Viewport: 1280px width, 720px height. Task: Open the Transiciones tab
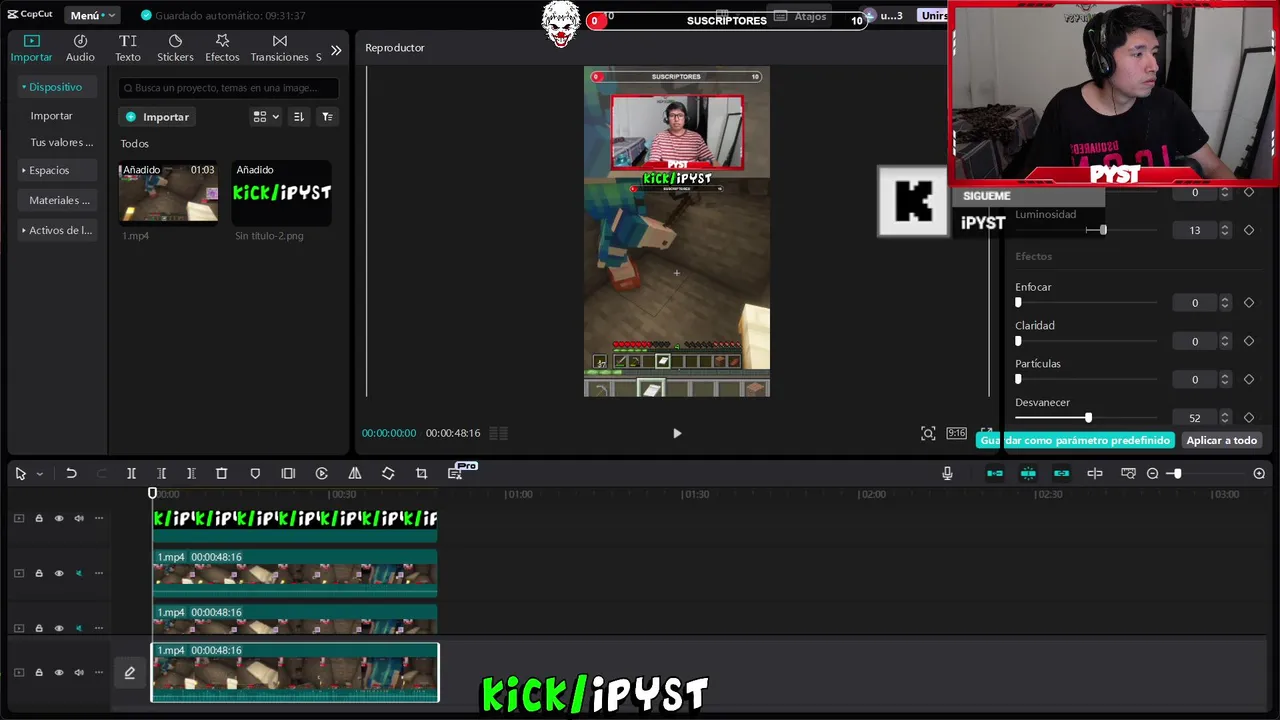pyautogui.click(x=279, y=48)
